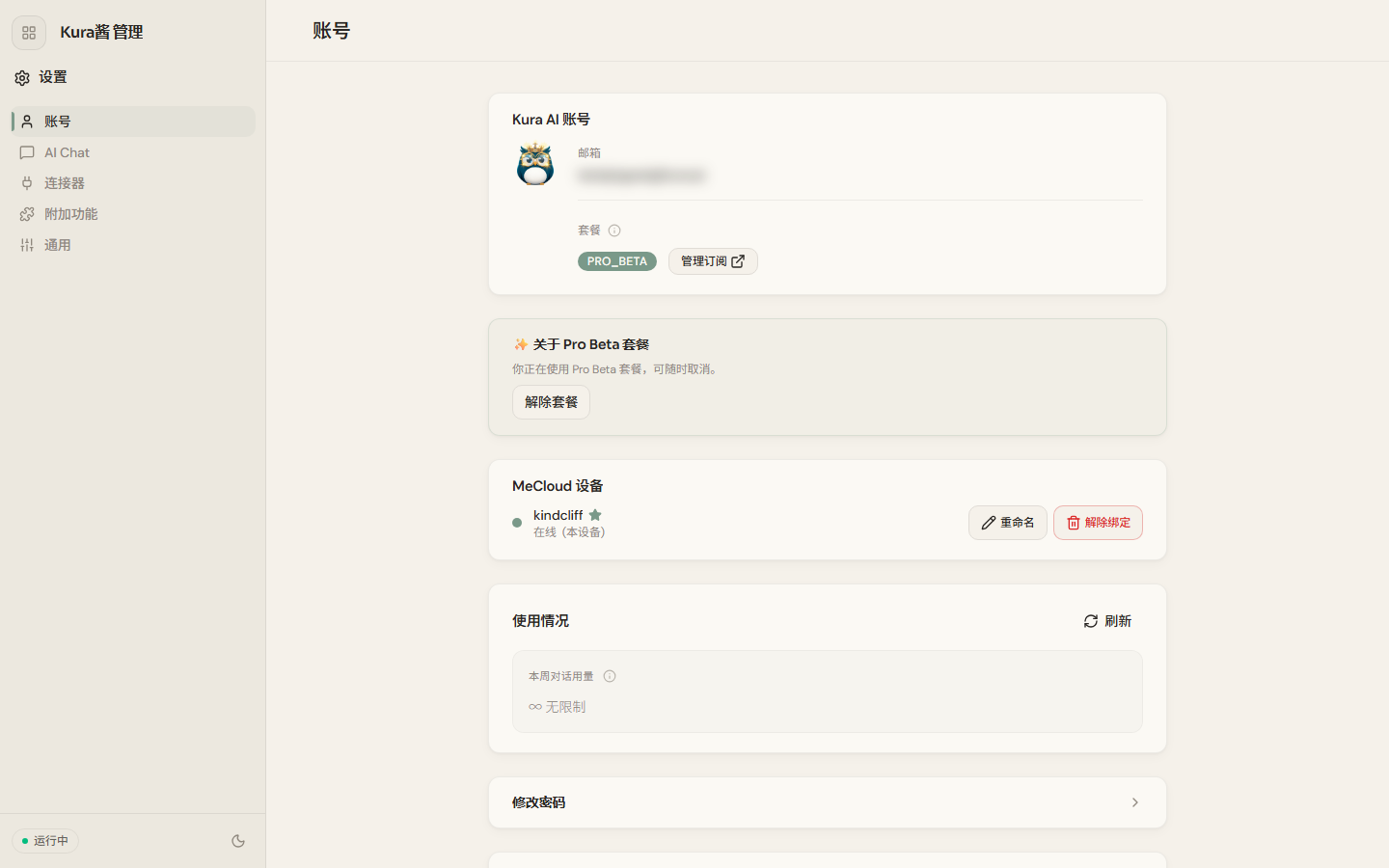Open 管理订阅 external link
The height and width of the screenshot is (868, 1389).
(713, 261)
